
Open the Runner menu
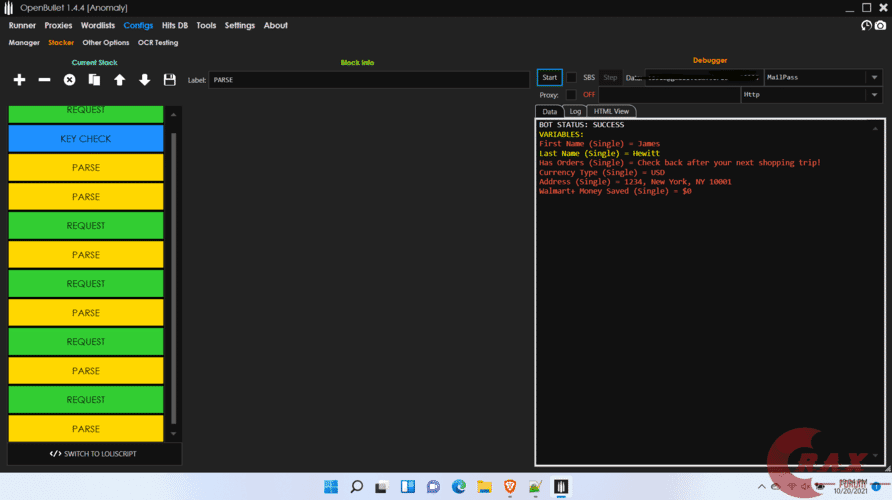coord(22,26)
